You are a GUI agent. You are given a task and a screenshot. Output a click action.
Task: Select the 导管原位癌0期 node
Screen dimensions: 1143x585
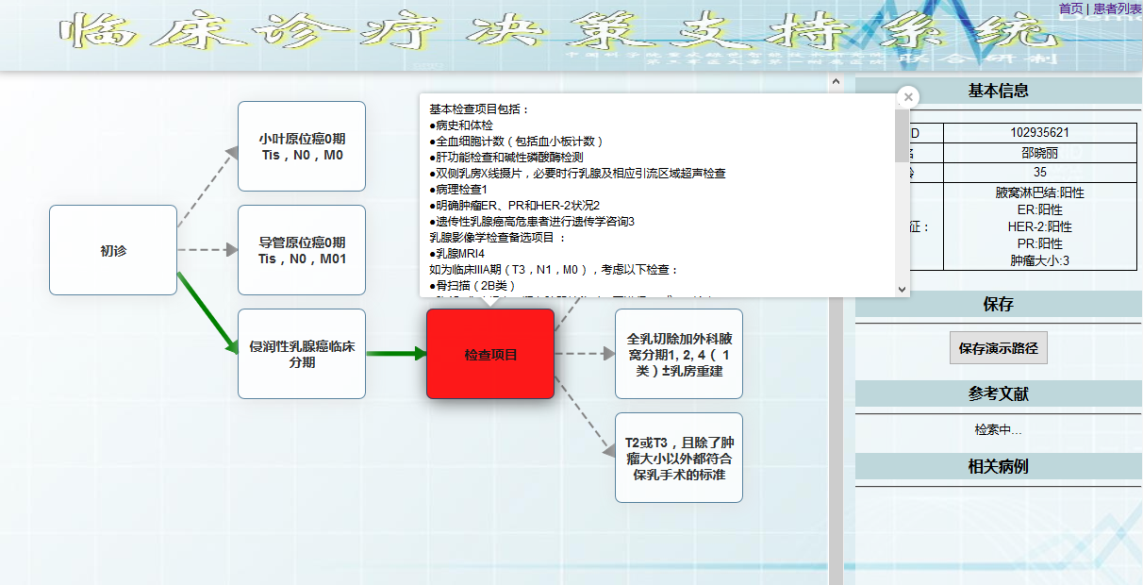301,250
